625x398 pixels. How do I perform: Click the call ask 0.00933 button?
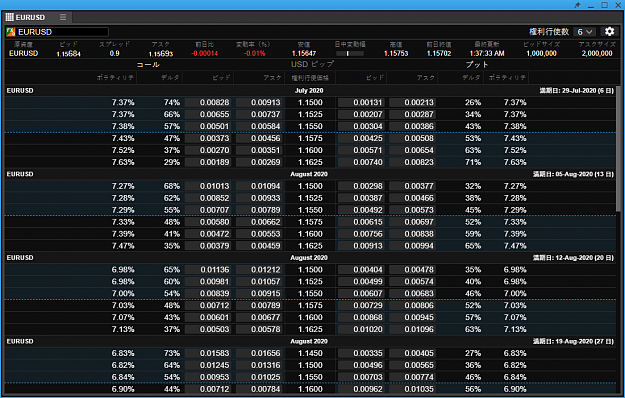[x=259, y=198]
